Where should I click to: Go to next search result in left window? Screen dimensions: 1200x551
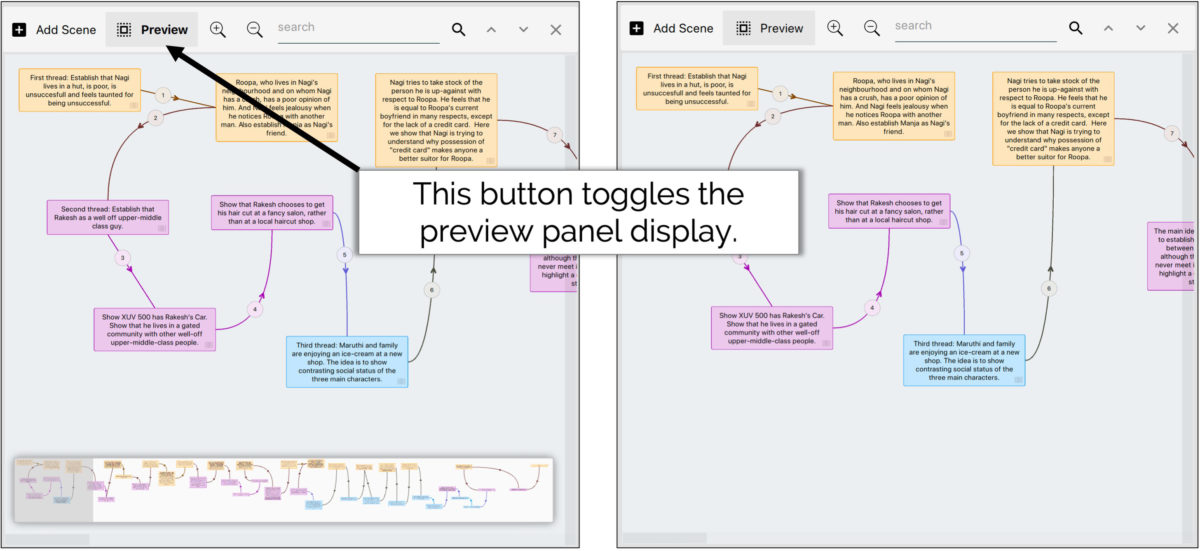click(x=523, y=30)
